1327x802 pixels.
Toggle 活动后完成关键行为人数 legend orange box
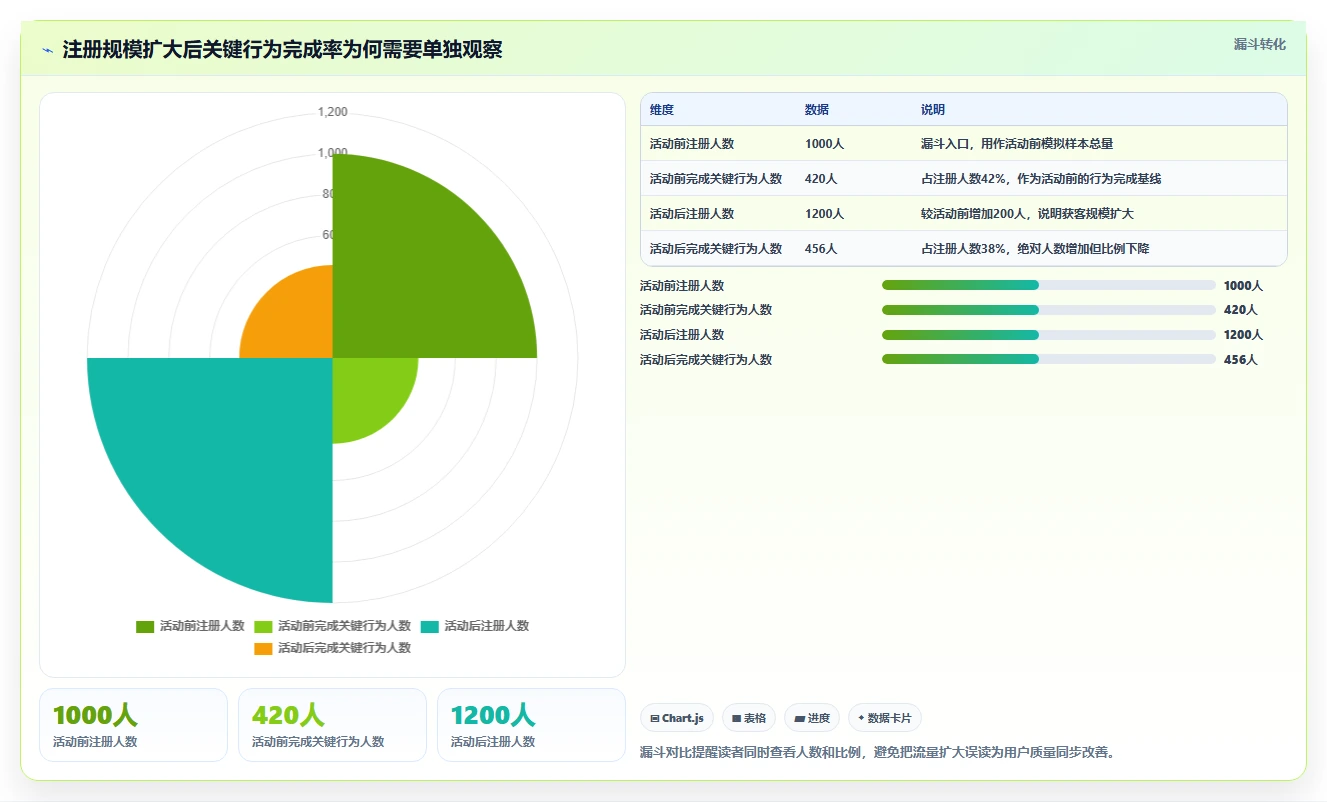tap(263, 649)
